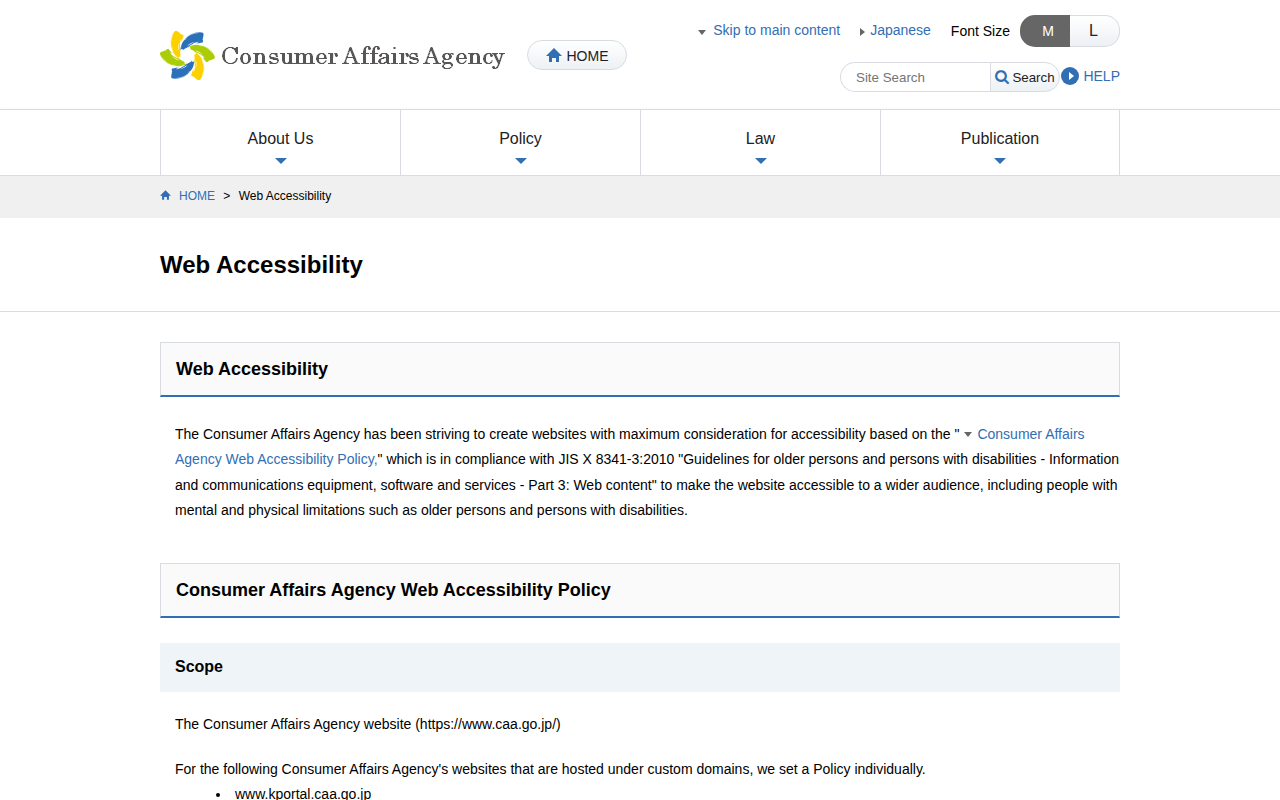Go to HOME in breadcrumb

[196, 196]
